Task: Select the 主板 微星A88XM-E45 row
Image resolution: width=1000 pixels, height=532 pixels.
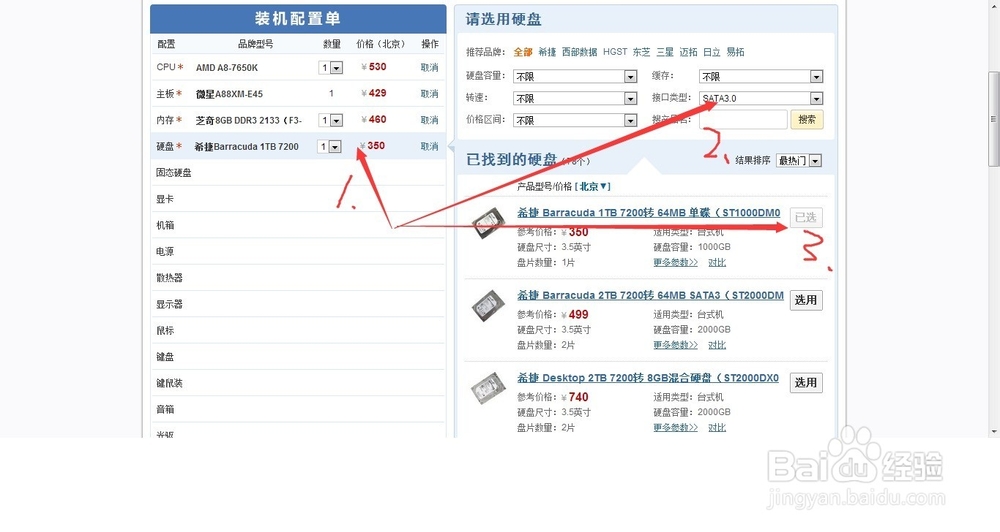Action: coord(298,94)
